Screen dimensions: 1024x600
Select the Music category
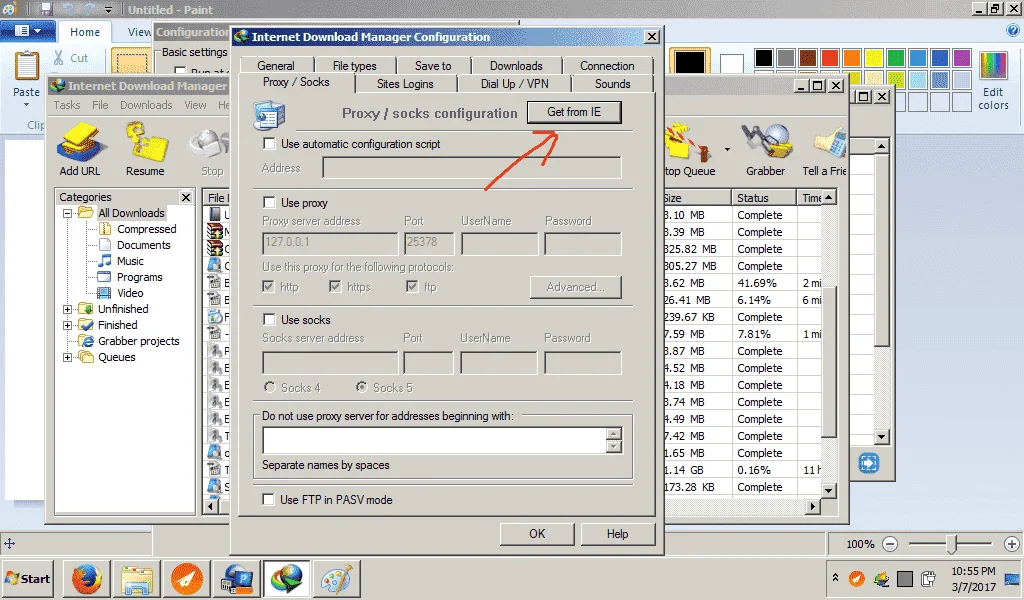(x=130, y=261)
